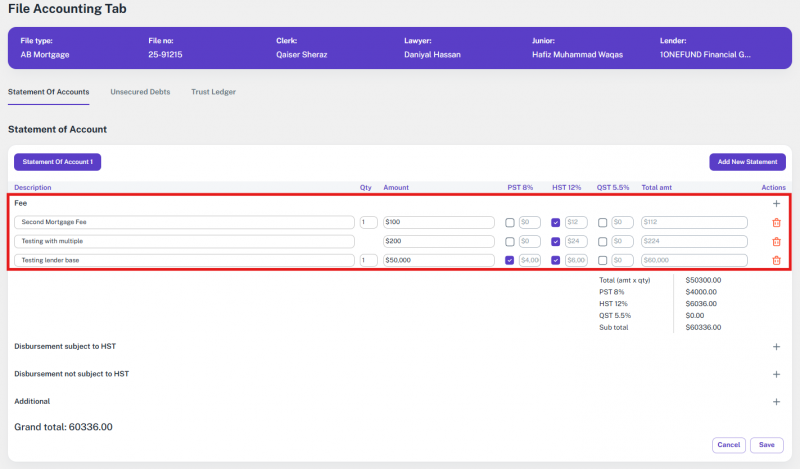Viewport: 800px width, 469px height.
Task: Switch to the Unsecured Debts tab
Action: click(140, 92)
